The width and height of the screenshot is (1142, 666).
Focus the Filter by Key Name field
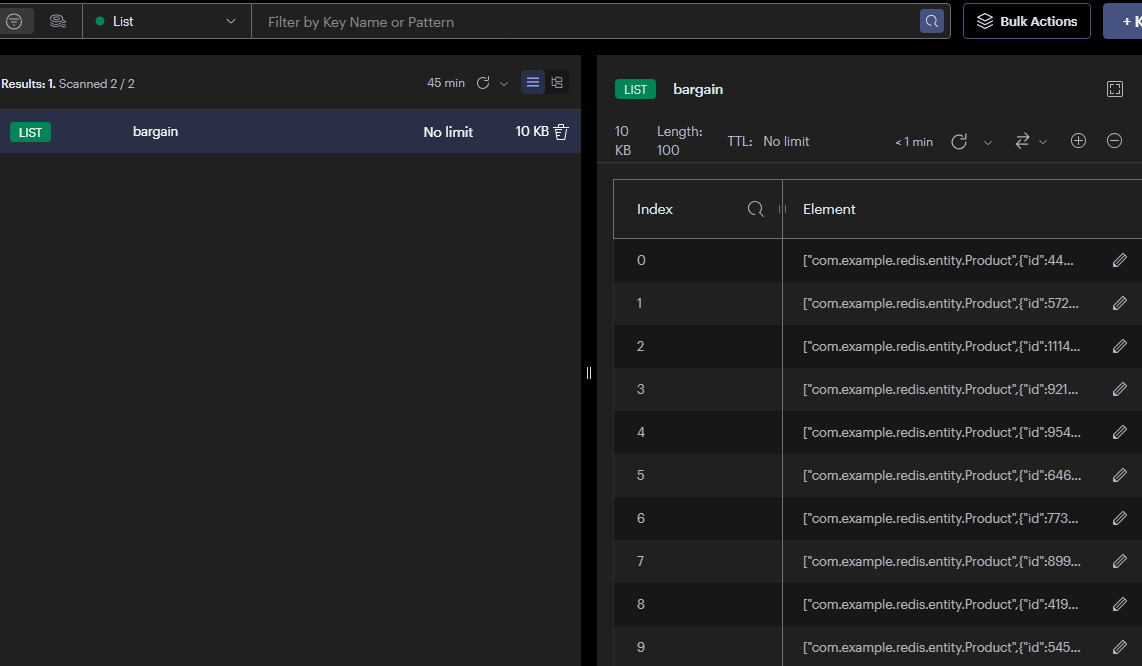pyautogui.click(x=590, y=21)
